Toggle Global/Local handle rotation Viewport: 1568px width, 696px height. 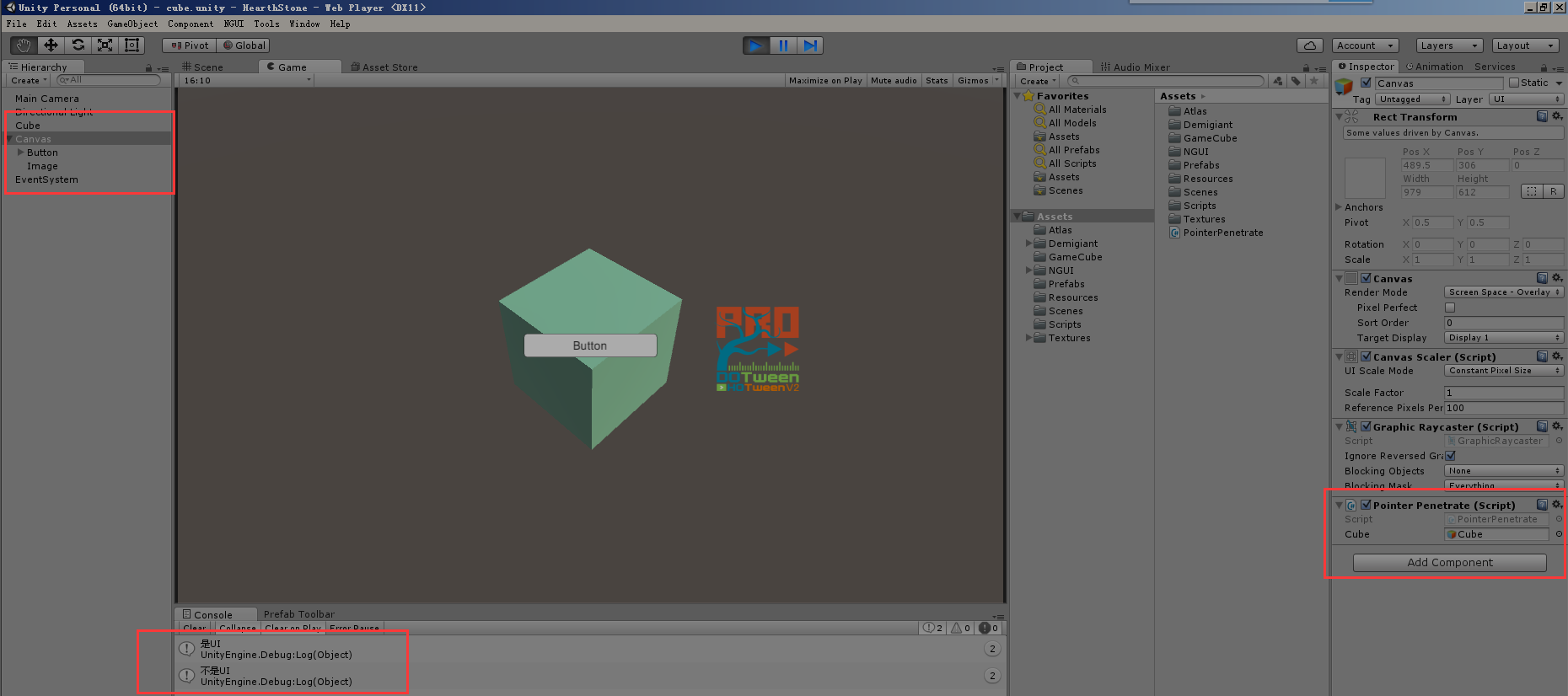244,46
